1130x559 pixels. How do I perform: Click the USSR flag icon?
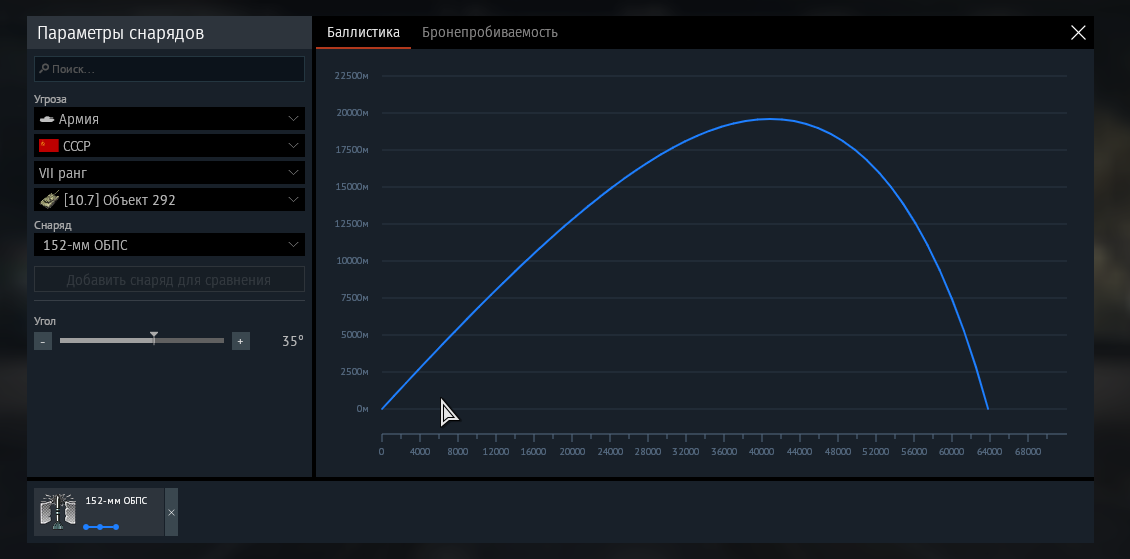coord(48,146)
